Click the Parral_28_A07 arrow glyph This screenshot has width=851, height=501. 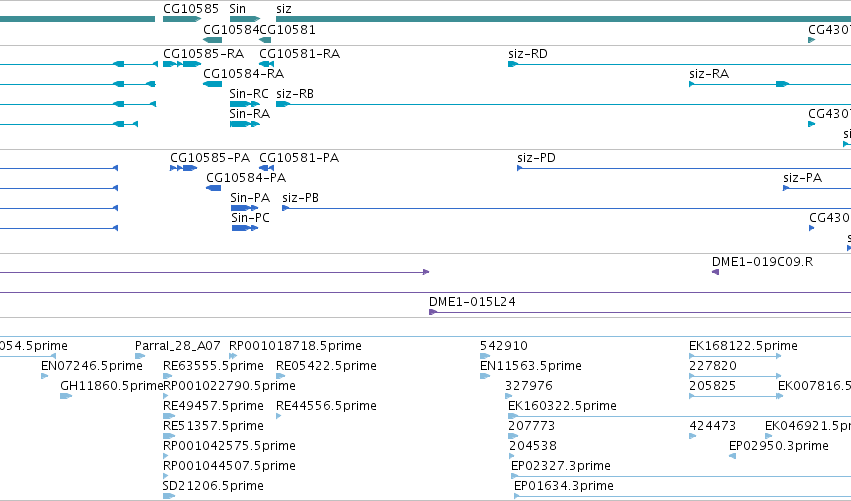point(139,356)
